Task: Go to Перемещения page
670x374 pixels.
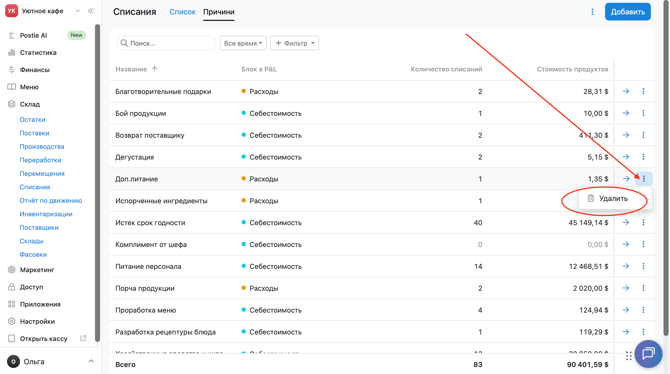Action: pyautogui.click(x=42, y=174)
